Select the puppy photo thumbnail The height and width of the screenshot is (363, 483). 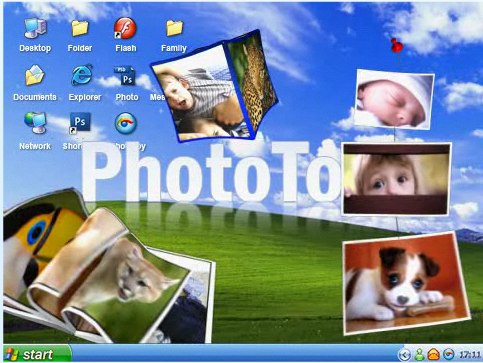point(406,283)
